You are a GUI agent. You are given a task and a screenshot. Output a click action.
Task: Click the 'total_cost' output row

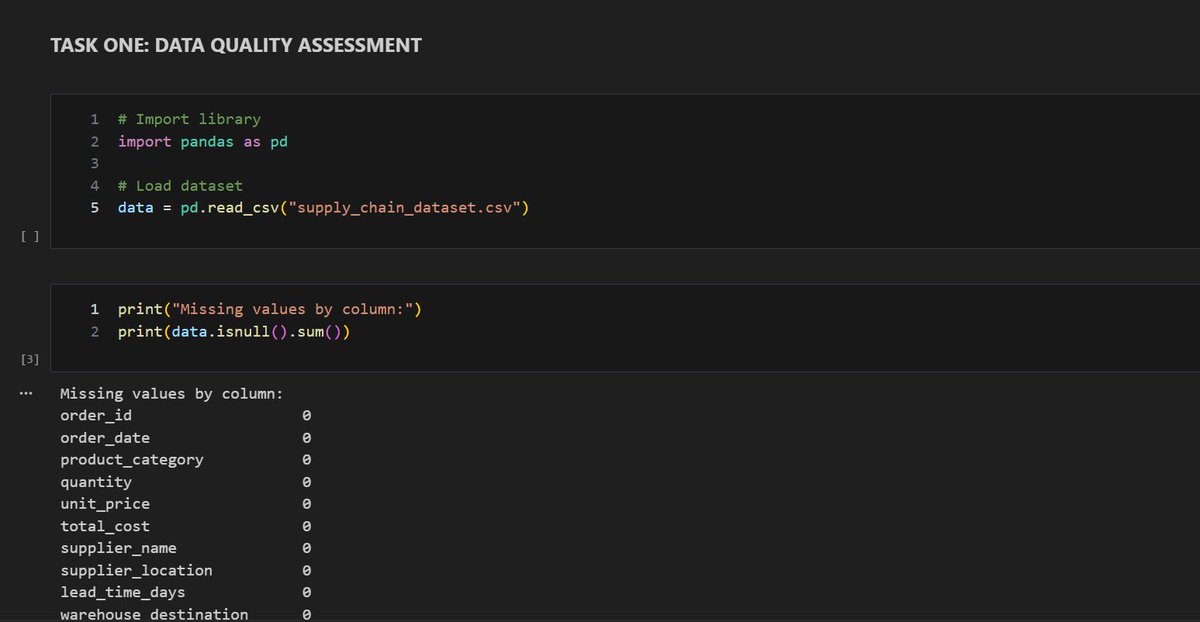(186, 525)
